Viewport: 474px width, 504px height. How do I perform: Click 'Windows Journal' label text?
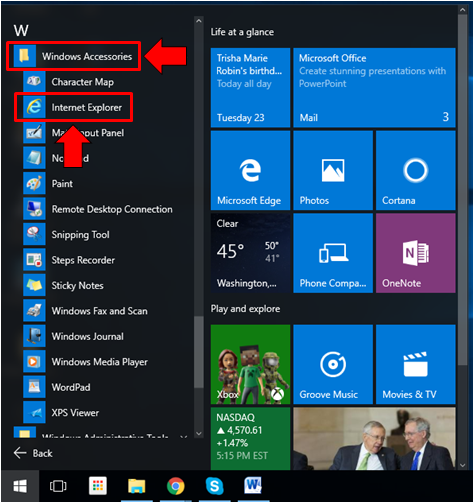[87, 336]
